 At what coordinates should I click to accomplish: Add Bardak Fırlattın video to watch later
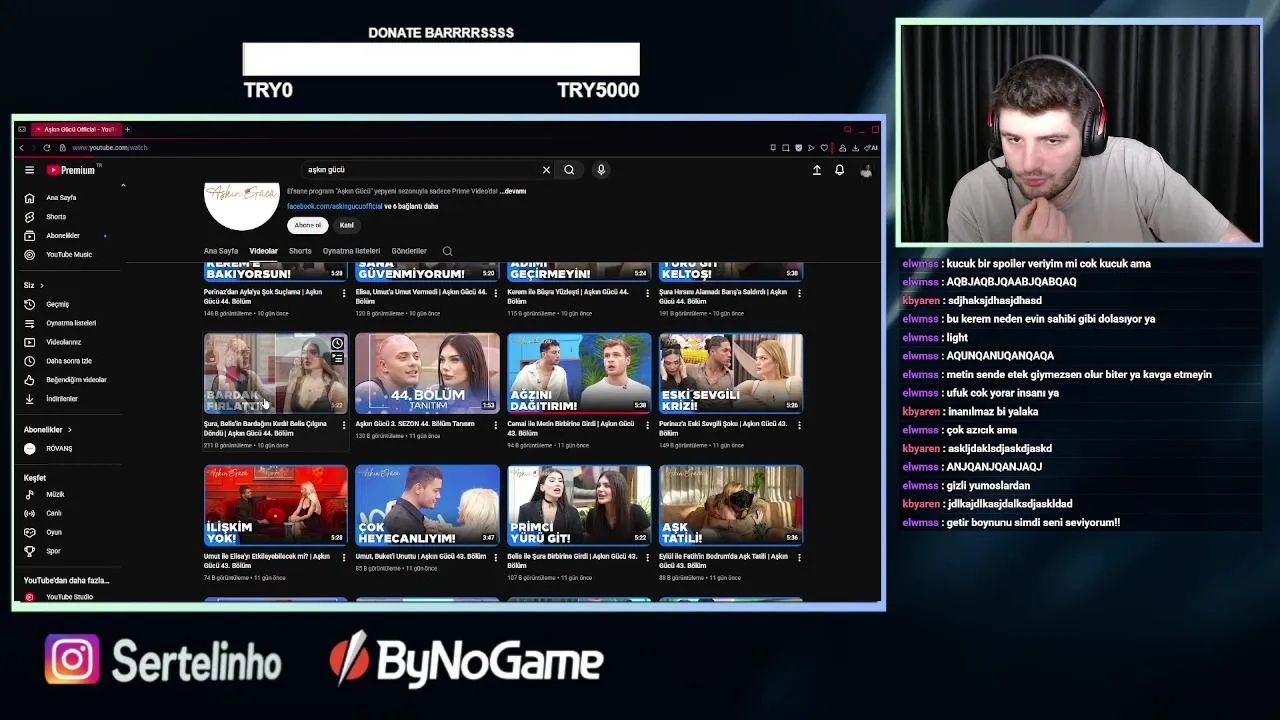337,344
